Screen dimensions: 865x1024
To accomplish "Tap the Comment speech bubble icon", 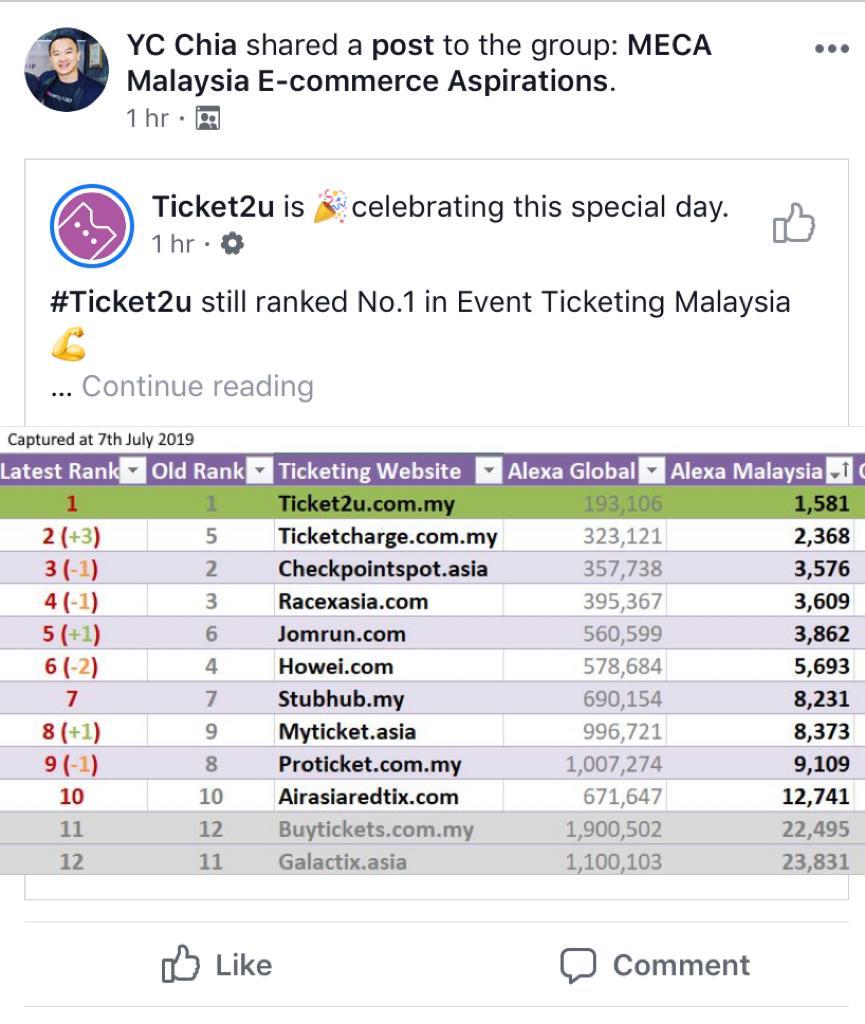I will pyautogui.click(x=578, y=965).
